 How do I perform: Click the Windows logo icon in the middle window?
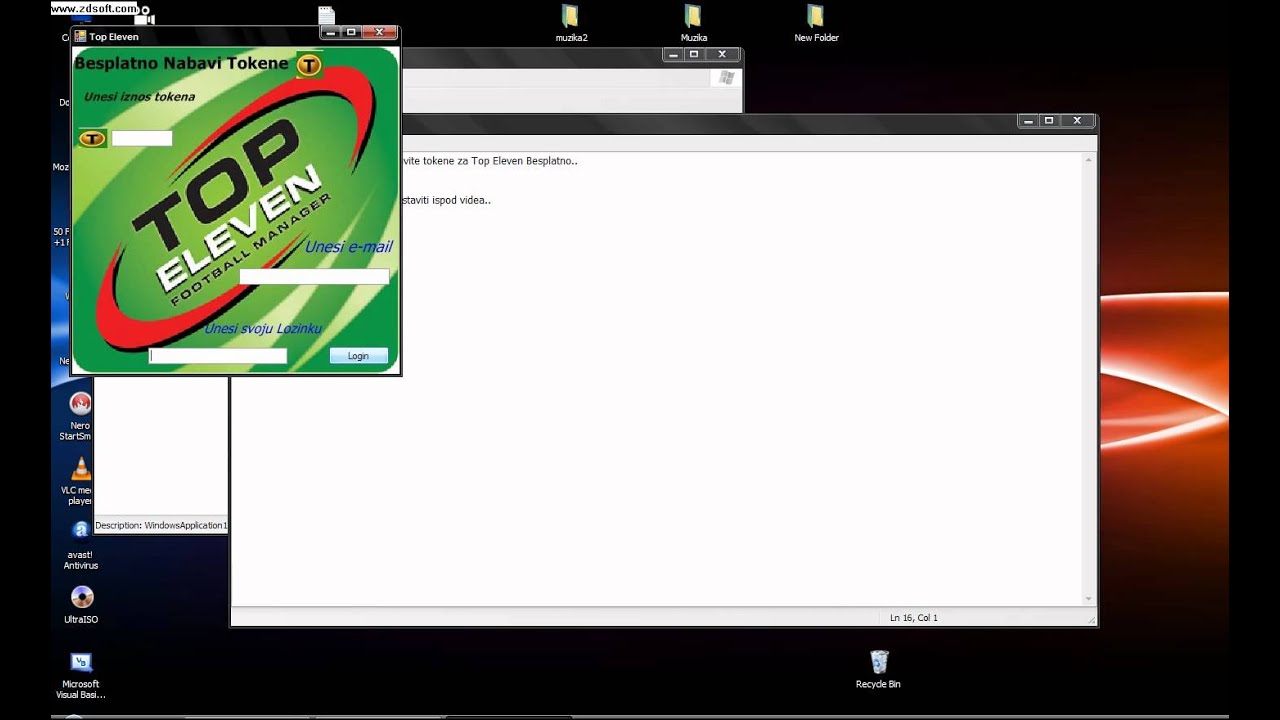pyautogui.click(x=726, y=78)
